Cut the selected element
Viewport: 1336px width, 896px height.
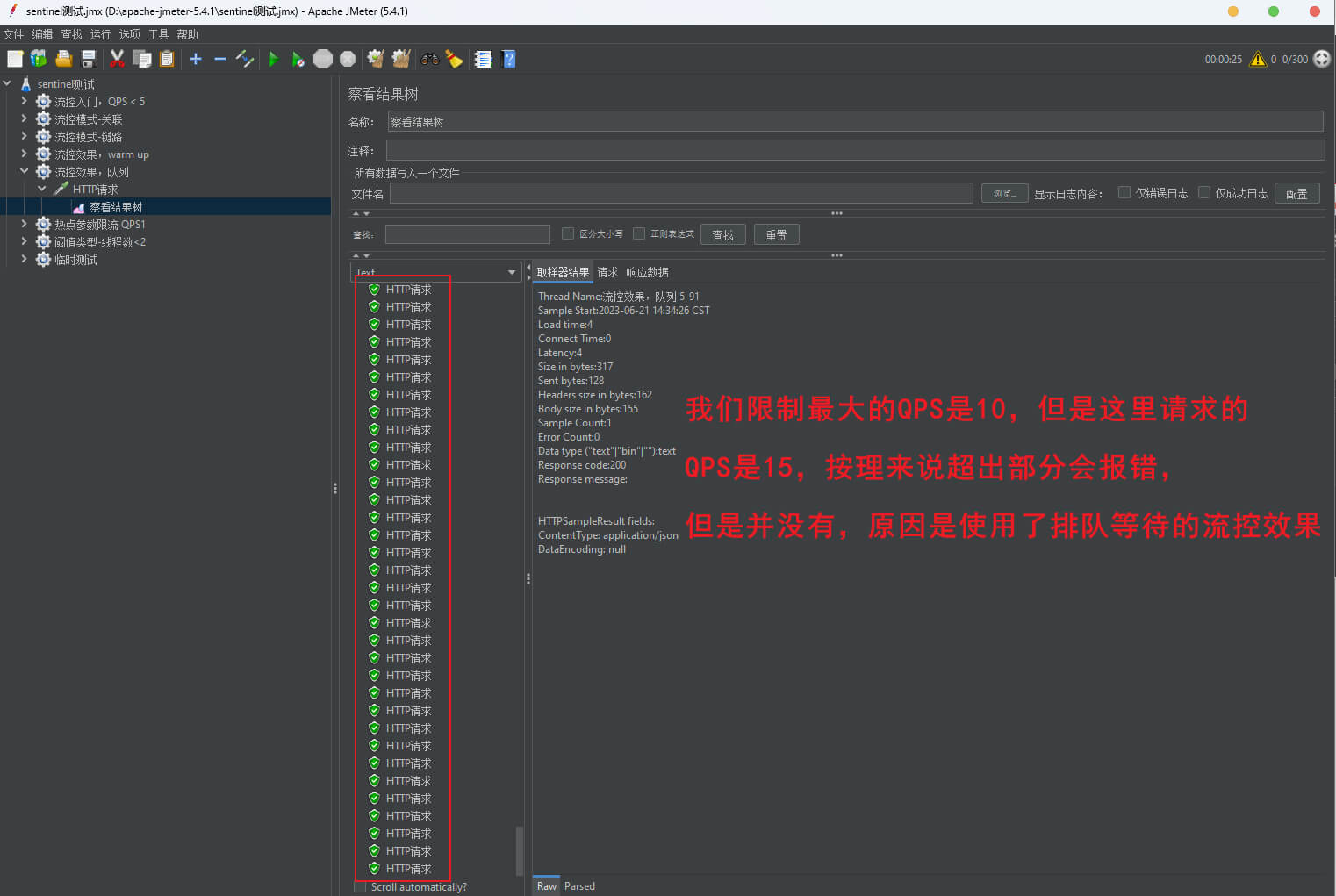click(x=117, y=59)
